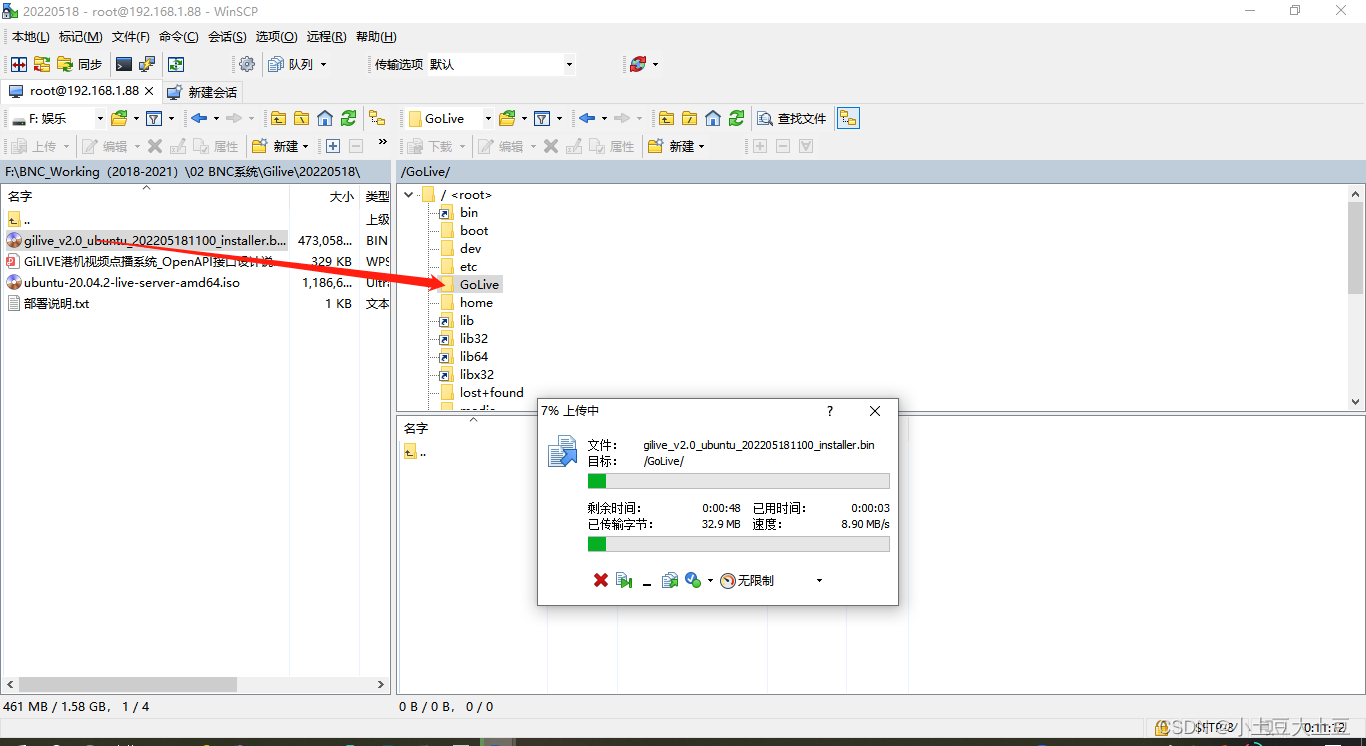Switch to root@192.168.1.88 session tab
1366x746 pixels.
pos(82,91)
